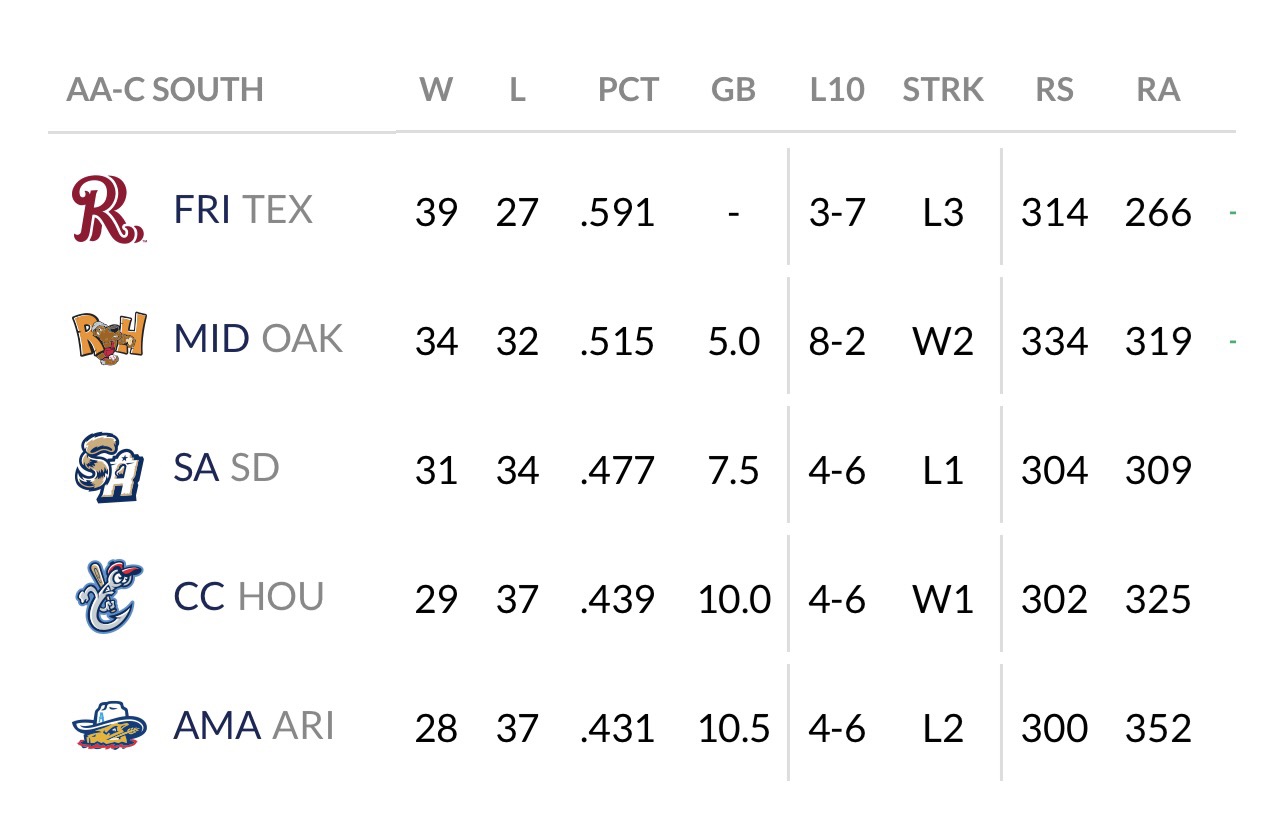The image size is (1284, 829).
Task: Click the Frisco RoughRiders team logo
Action: [108, 209]
